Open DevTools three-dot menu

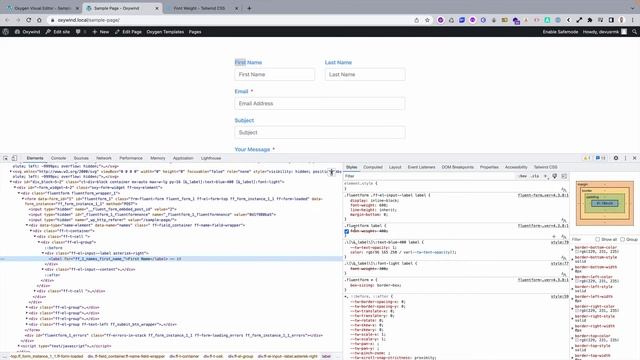coord(625,158)
